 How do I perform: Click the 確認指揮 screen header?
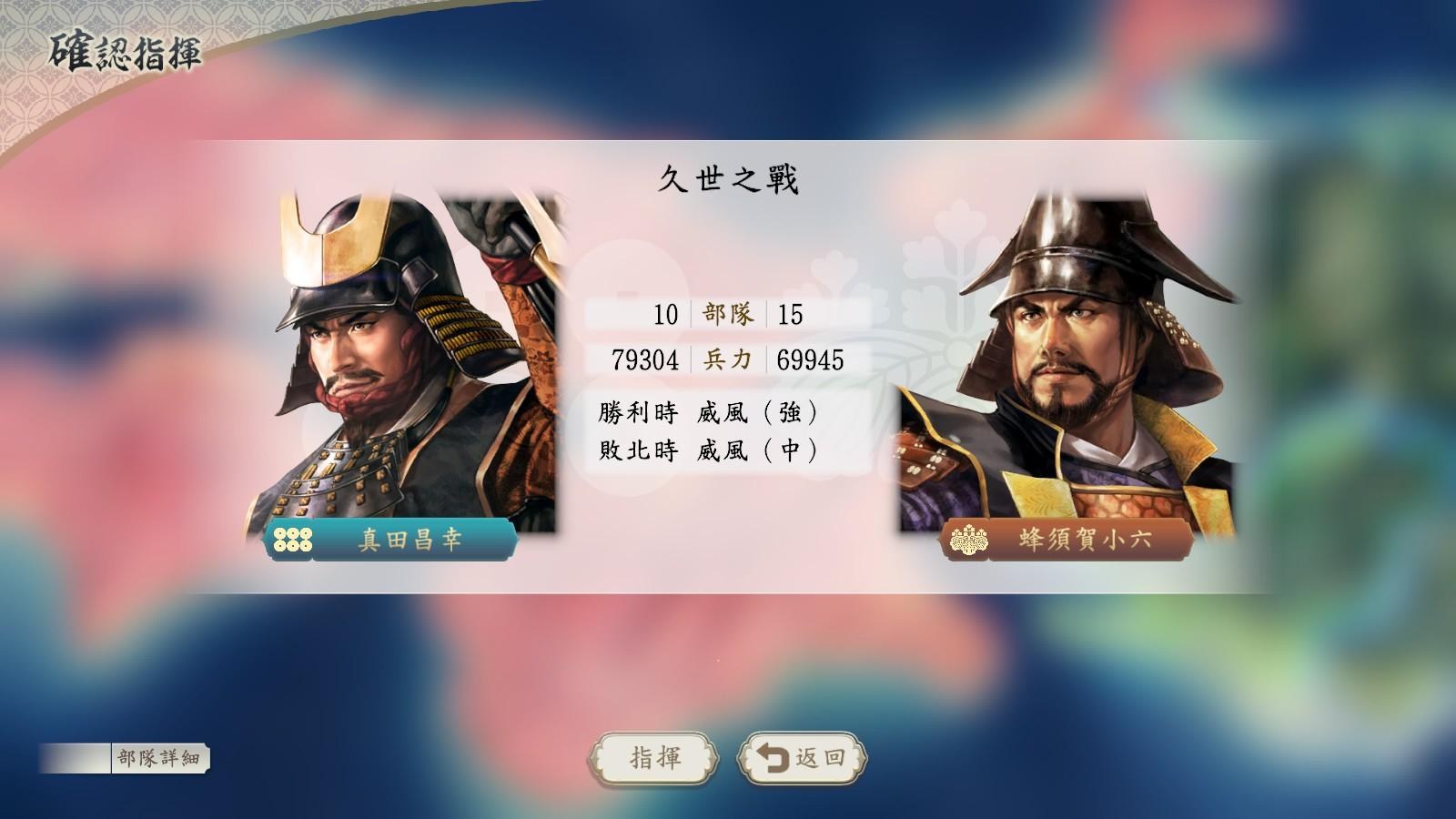pos(125,54)
